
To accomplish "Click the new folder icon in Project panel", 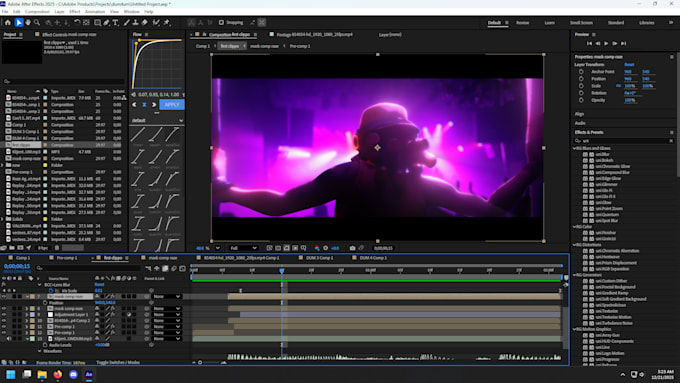I will (12, 248).
